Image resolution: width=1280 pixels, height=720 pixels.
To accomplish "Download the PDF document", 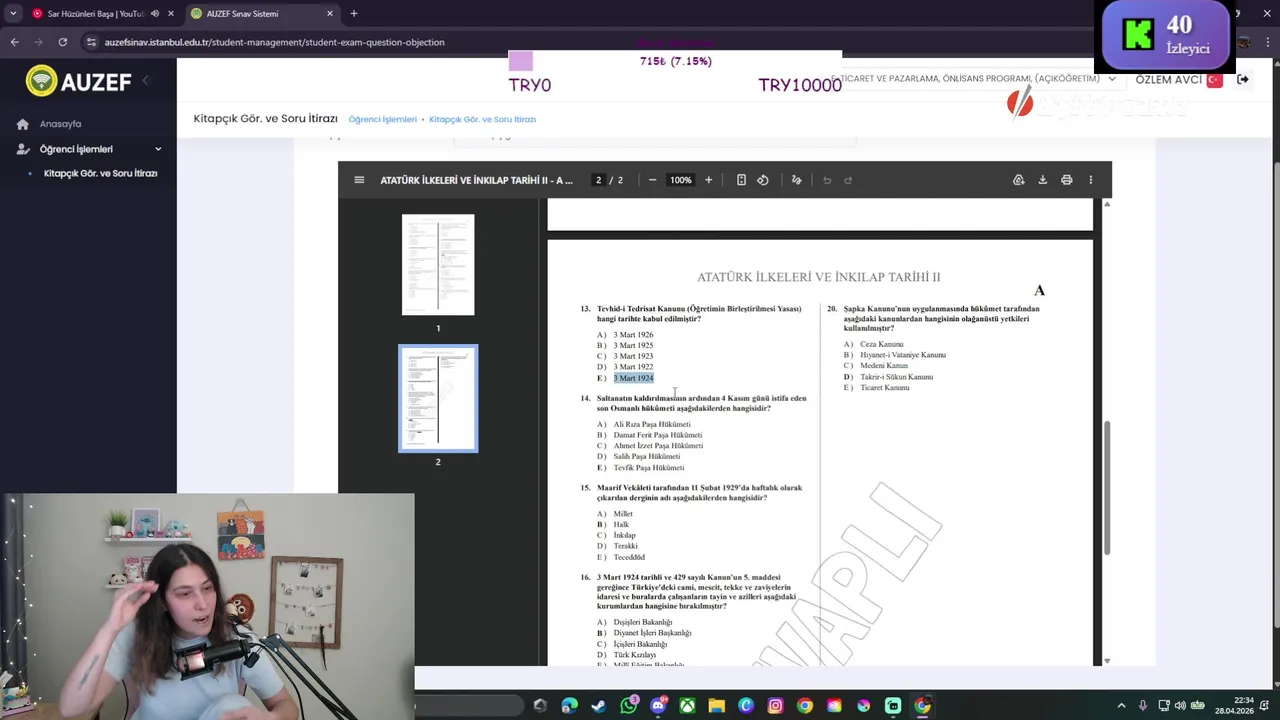I will [x=1042, y=180].
